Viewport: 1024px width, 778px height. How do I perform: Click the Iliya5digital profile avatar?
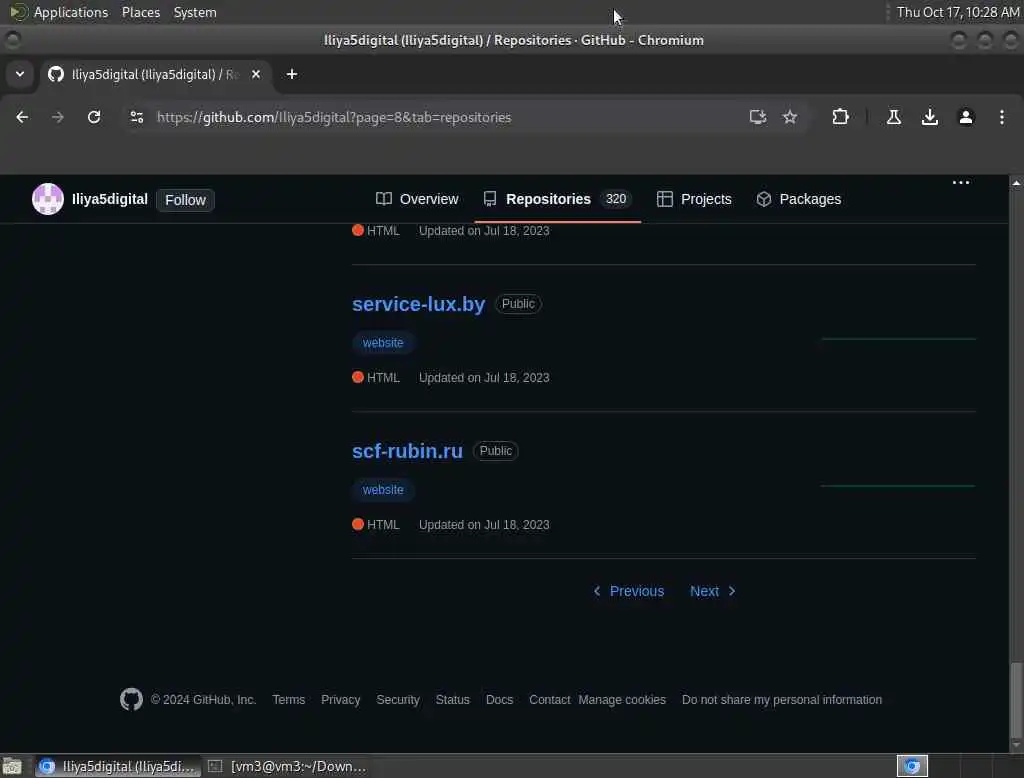tap(48, 199)
